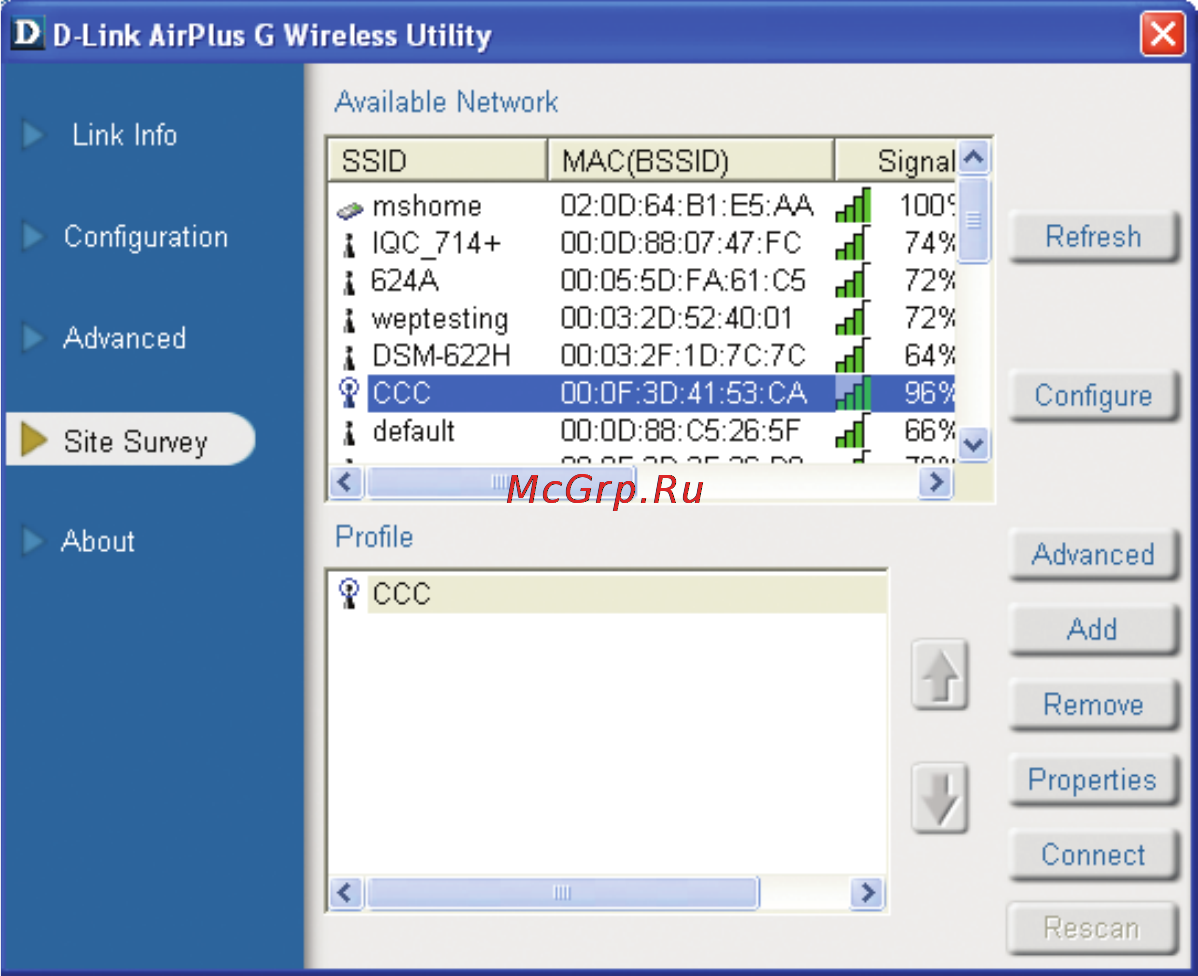Open the About page
The width and height of the screenshot is (1198, 976).
click(97, 541)
